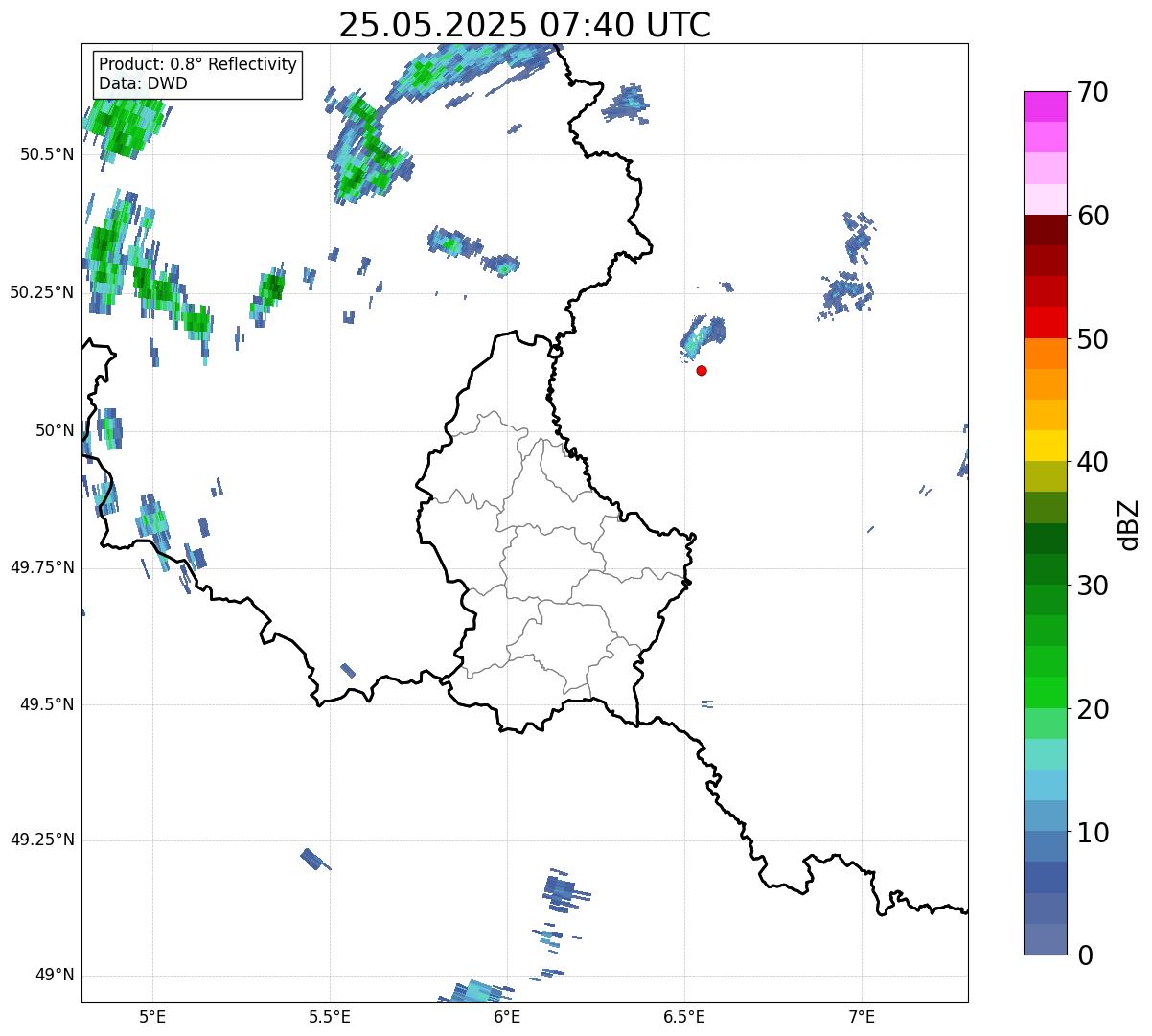Click the colorbar tick value 40
Screen dimensions: 1152x1036
coord(1093,462)
